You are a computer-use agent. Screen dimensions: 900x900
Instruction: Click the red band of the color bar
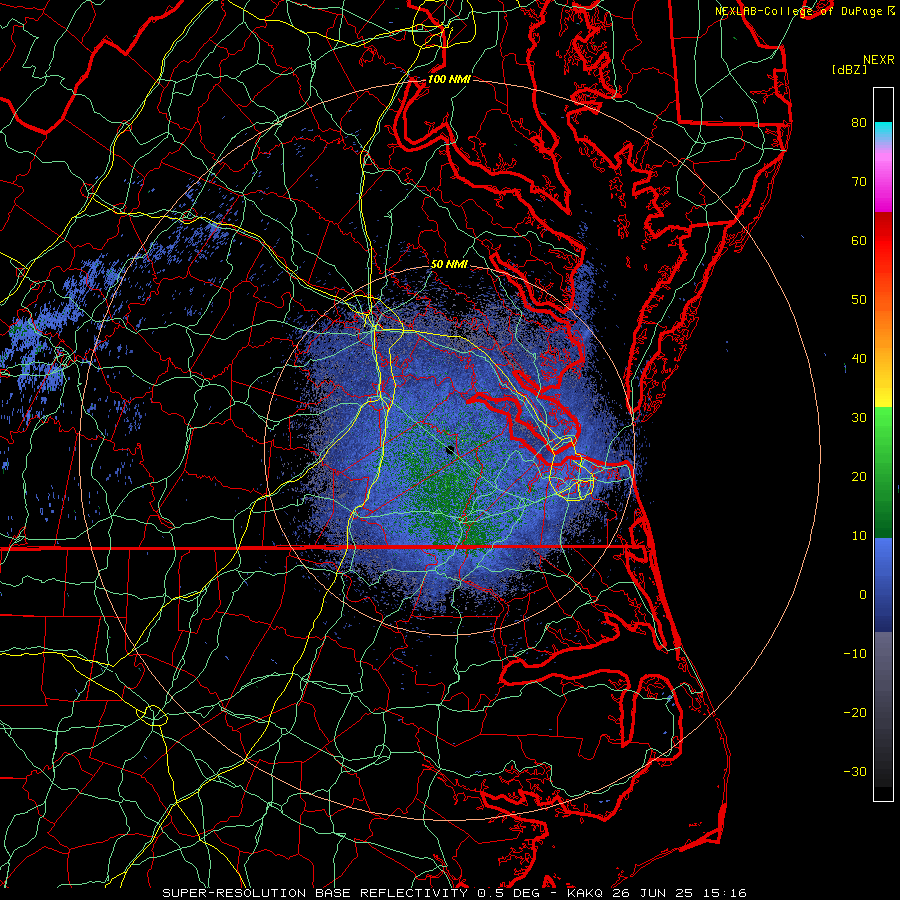(x=883, y=241)
